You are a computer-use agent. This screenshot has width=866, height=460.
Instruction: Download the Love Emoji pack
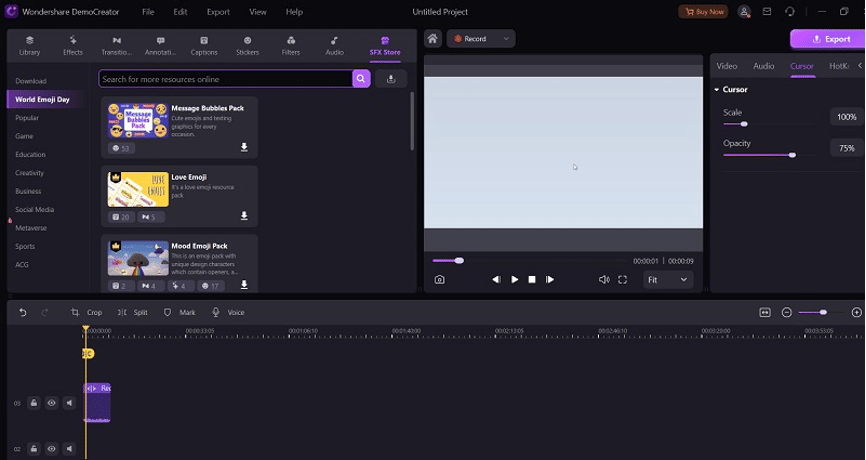pyautogui.click(x=244, y=216)
